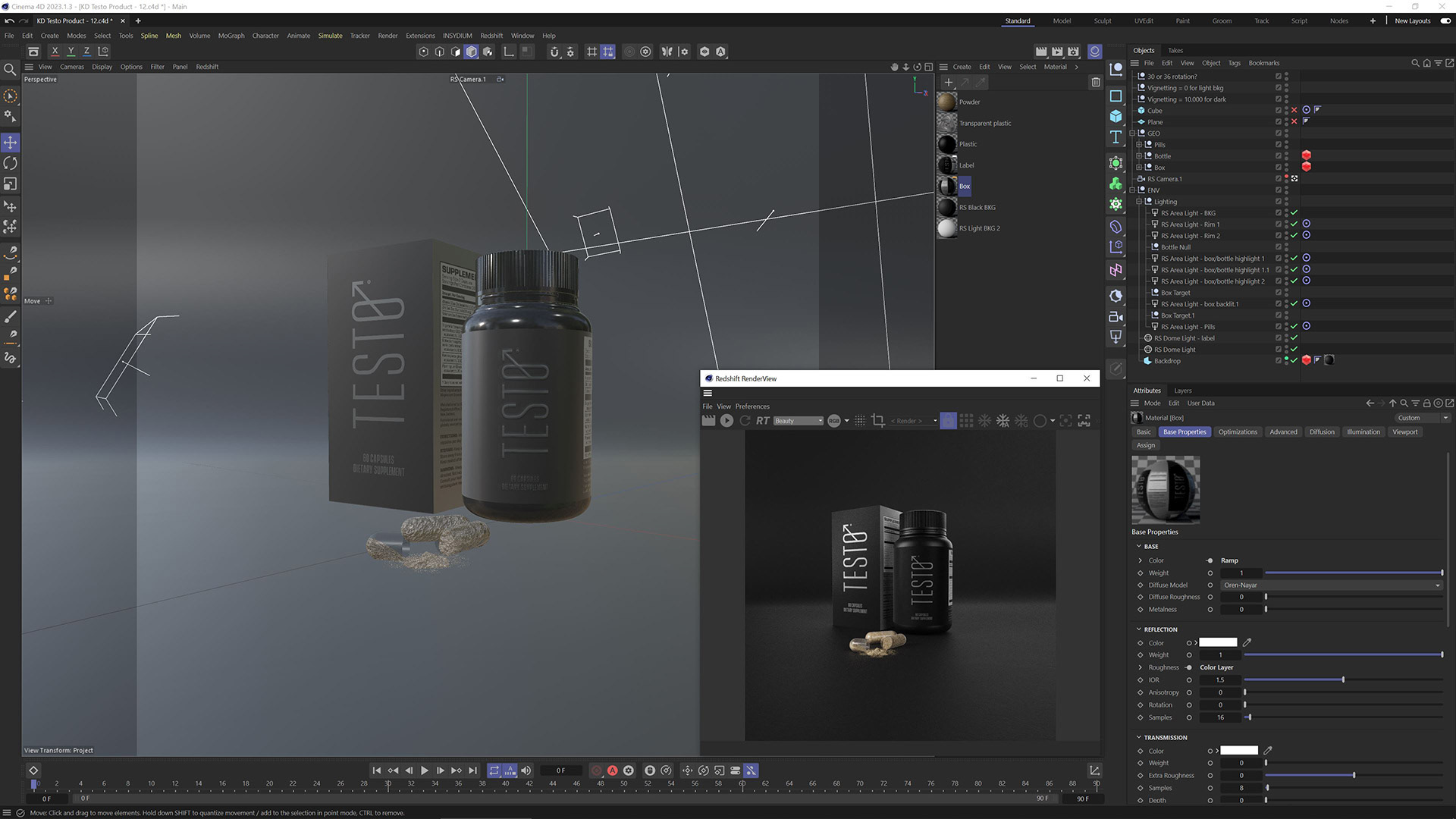
Task: Click the Assign button in material attributes
Action: pyautogui.click(x=1146, y=445)
